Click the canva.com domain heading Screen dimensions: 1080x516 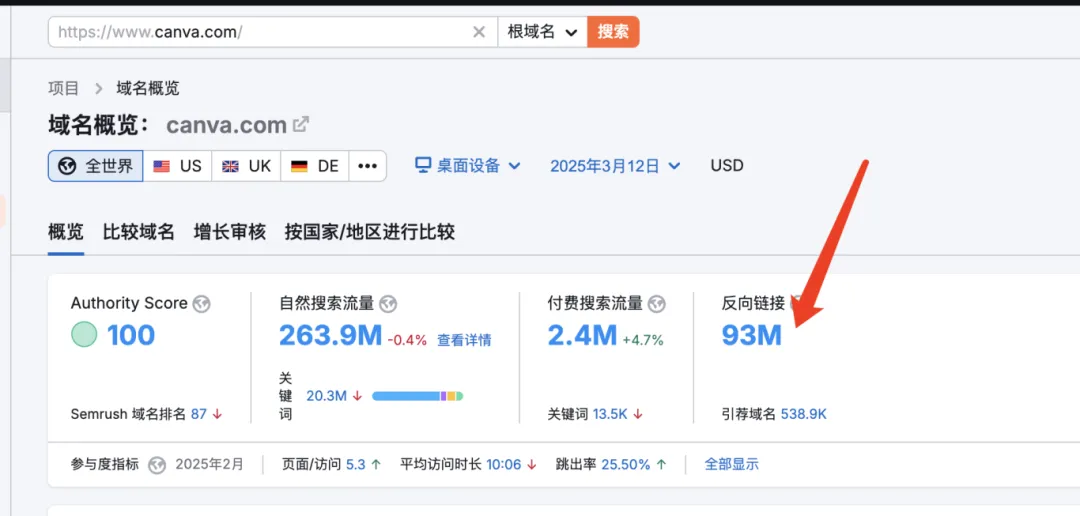point(227,125)
